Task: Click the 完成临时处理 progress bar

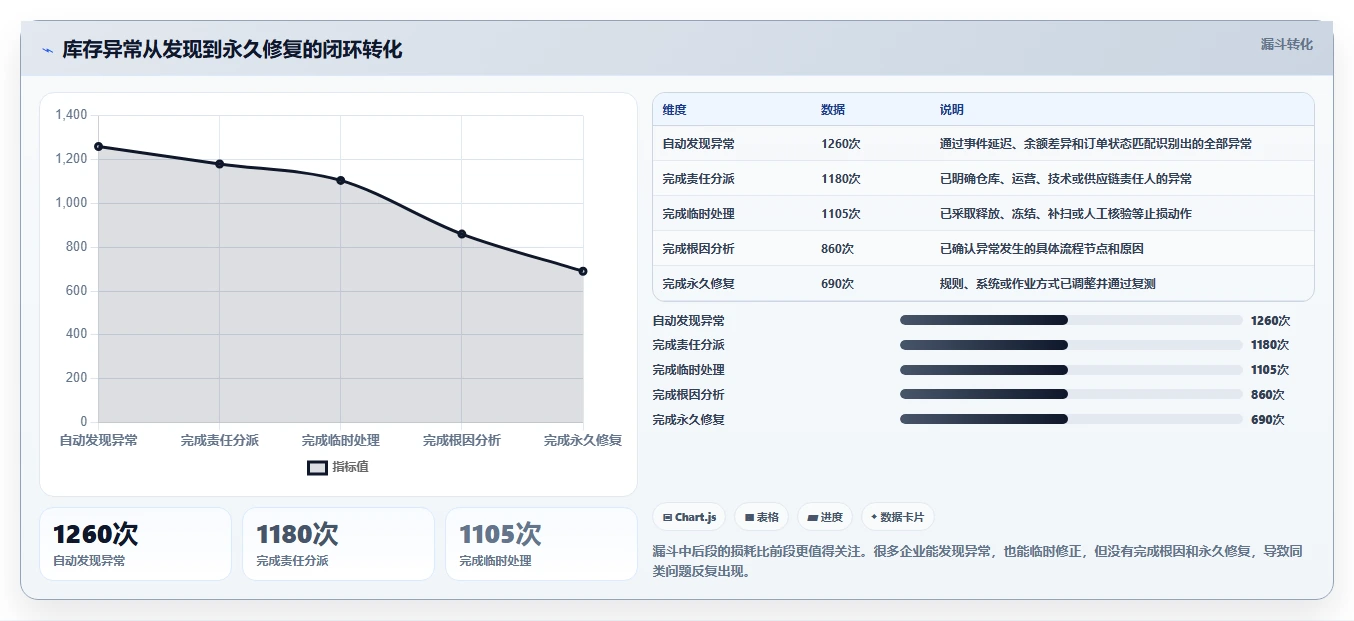Action: click(x=1071, y=370)
